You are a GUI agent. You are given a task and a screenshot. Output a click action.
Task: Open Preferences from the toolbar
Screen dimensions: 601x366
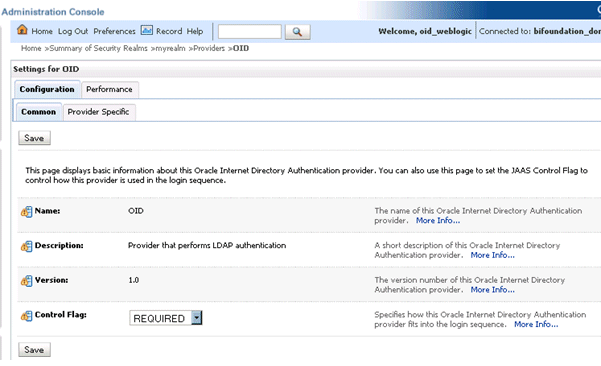click(114, 31)
